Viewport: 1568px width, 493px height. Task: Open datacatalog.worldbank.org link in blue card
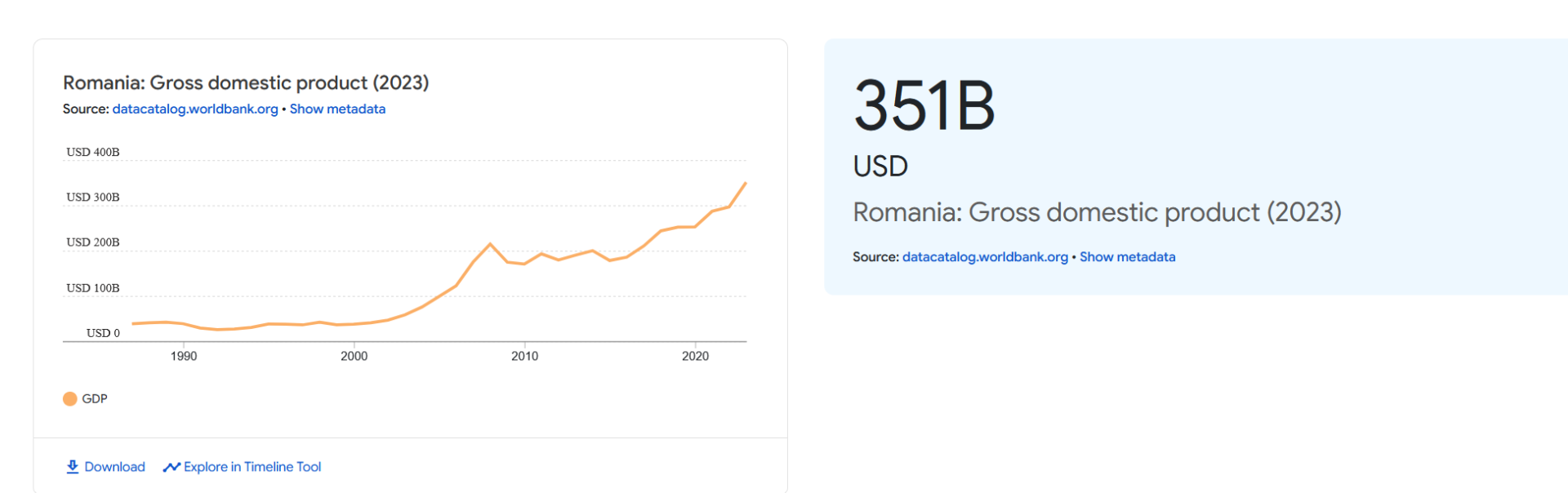(x=985, y=257)
